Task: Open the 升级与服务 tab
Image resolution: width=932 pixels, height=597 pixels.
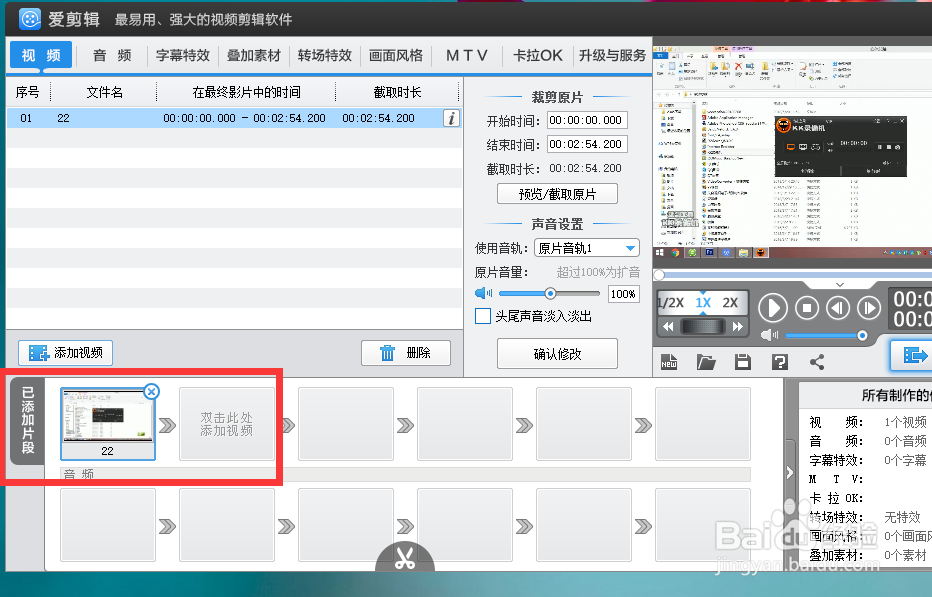Action: tap(612, 55)
